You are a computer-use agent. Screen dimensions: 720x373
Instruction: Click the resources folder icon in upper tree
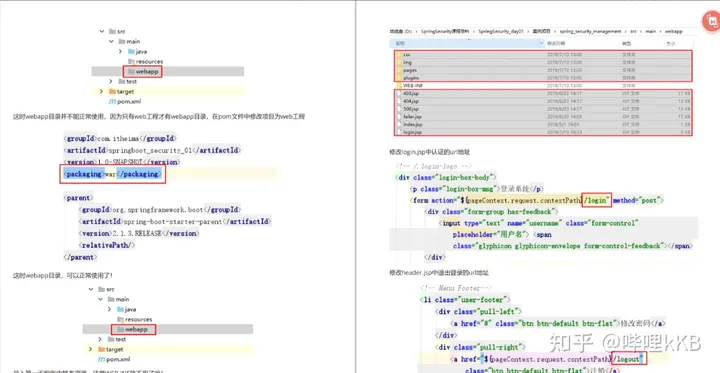131,62
